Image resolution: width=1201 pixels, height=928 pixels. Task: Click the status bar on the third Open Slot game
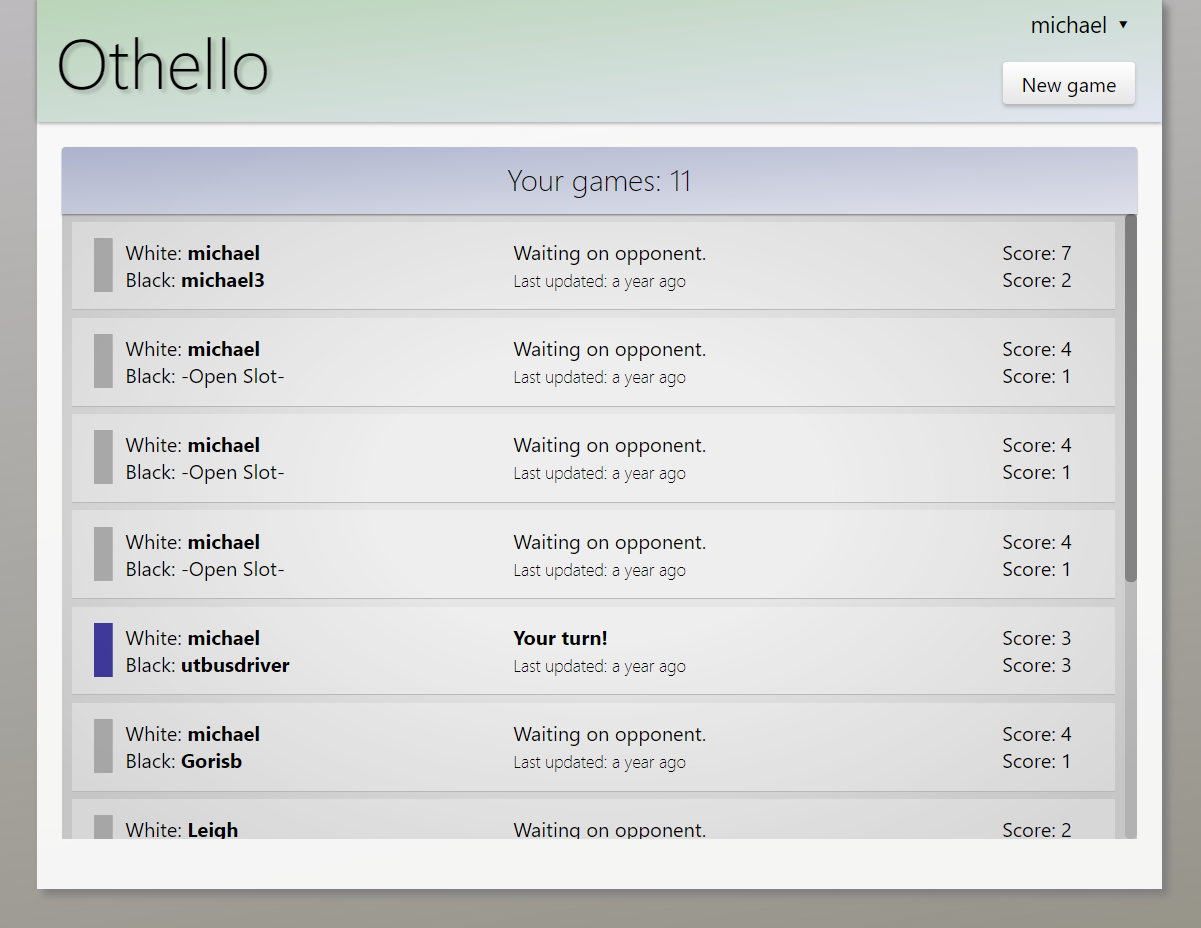102,554
